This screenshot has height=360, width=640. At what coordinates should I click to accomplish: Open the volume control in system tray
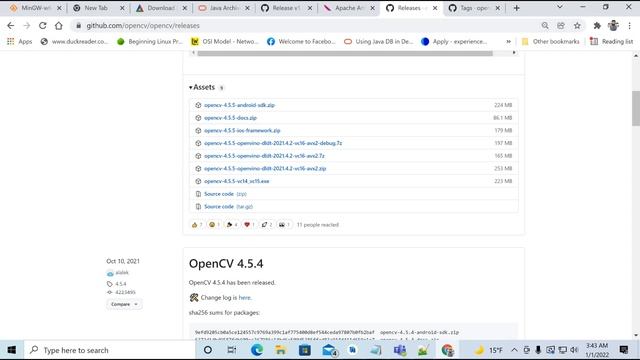click(574, 350)
